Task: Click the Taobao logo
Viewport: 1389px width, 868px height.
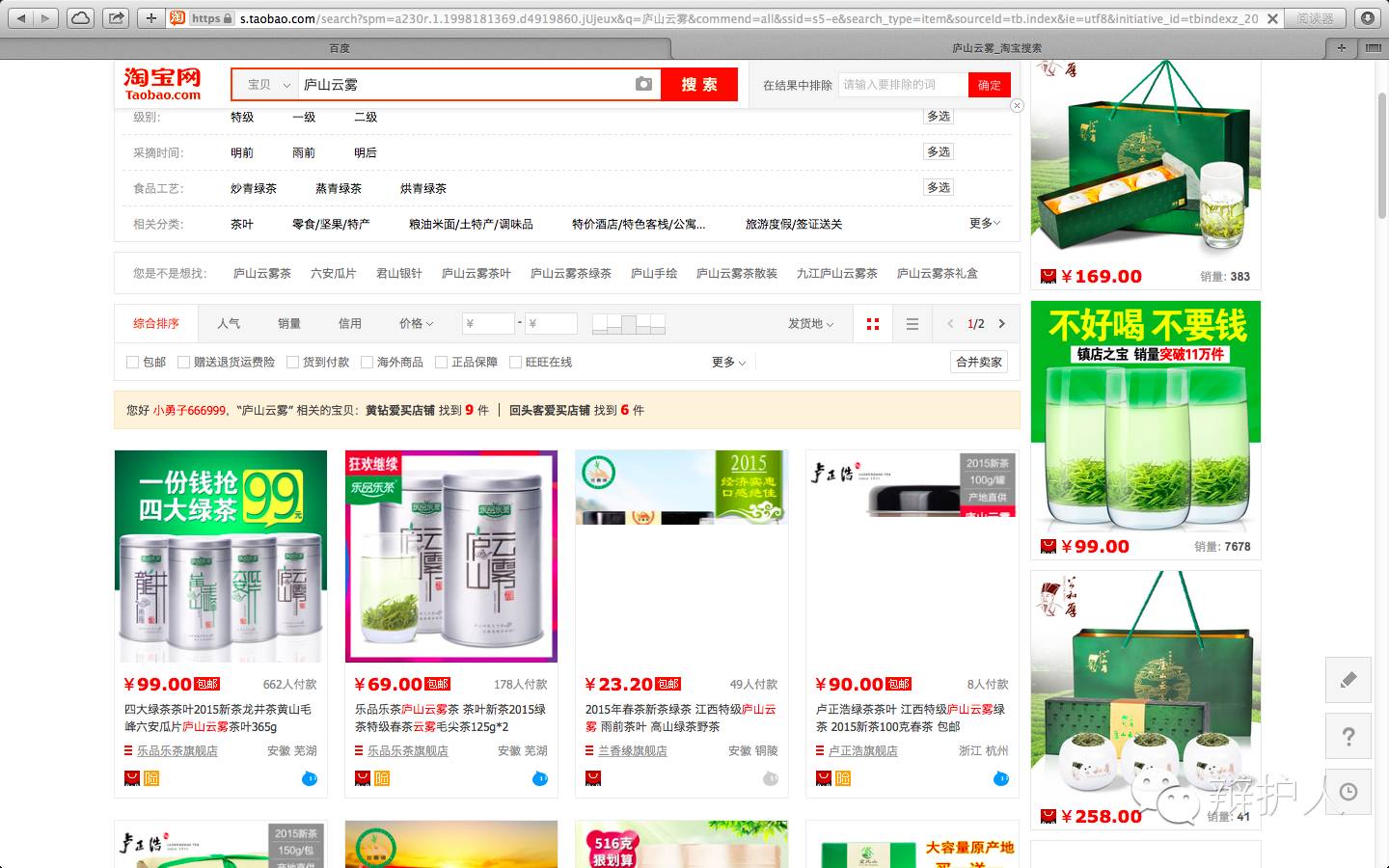Action: point(162,84)
